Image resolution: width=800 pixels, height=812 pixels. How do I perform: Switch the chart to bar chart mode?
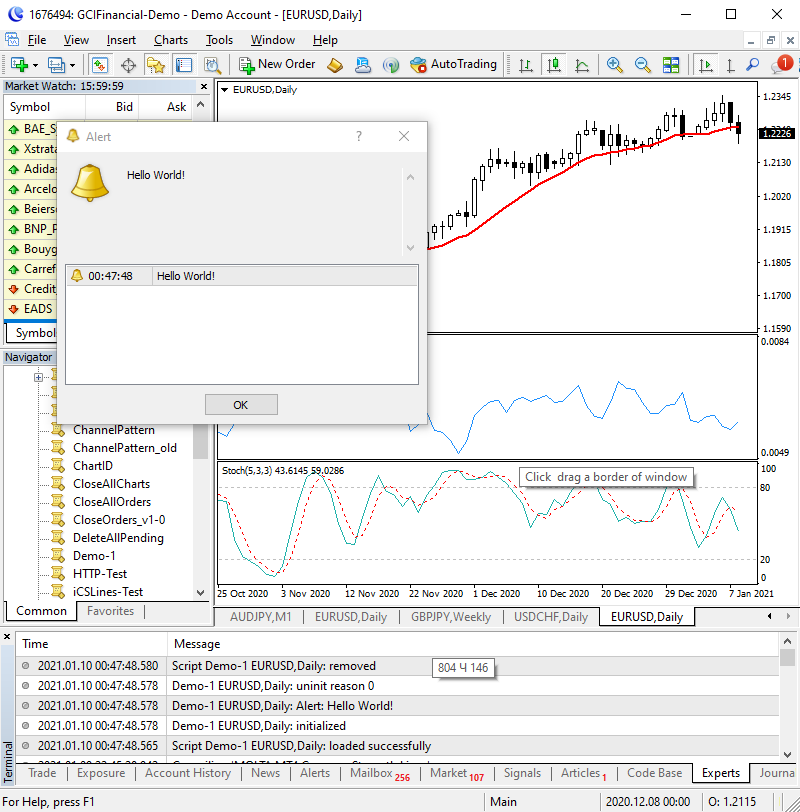(x=526, y=65)
